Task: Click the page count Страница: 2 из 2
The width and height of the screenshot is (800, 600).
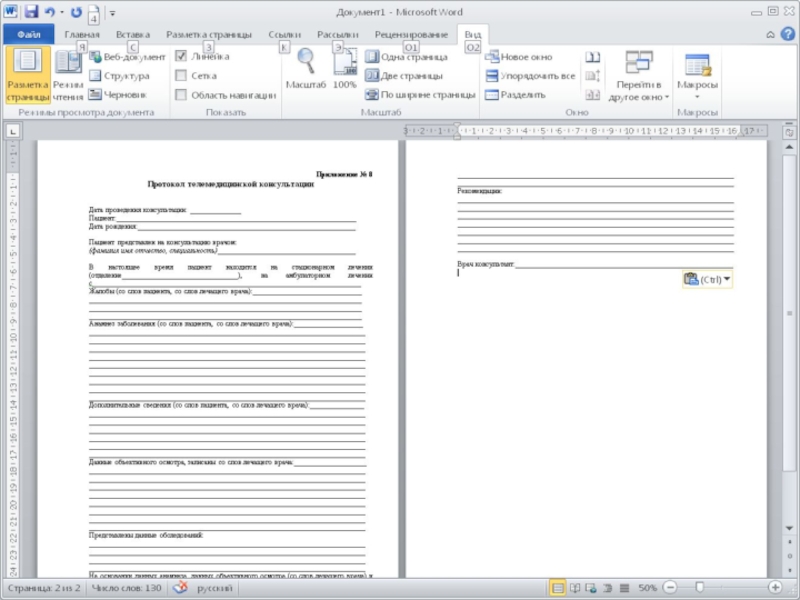Action: pos(44,588)
